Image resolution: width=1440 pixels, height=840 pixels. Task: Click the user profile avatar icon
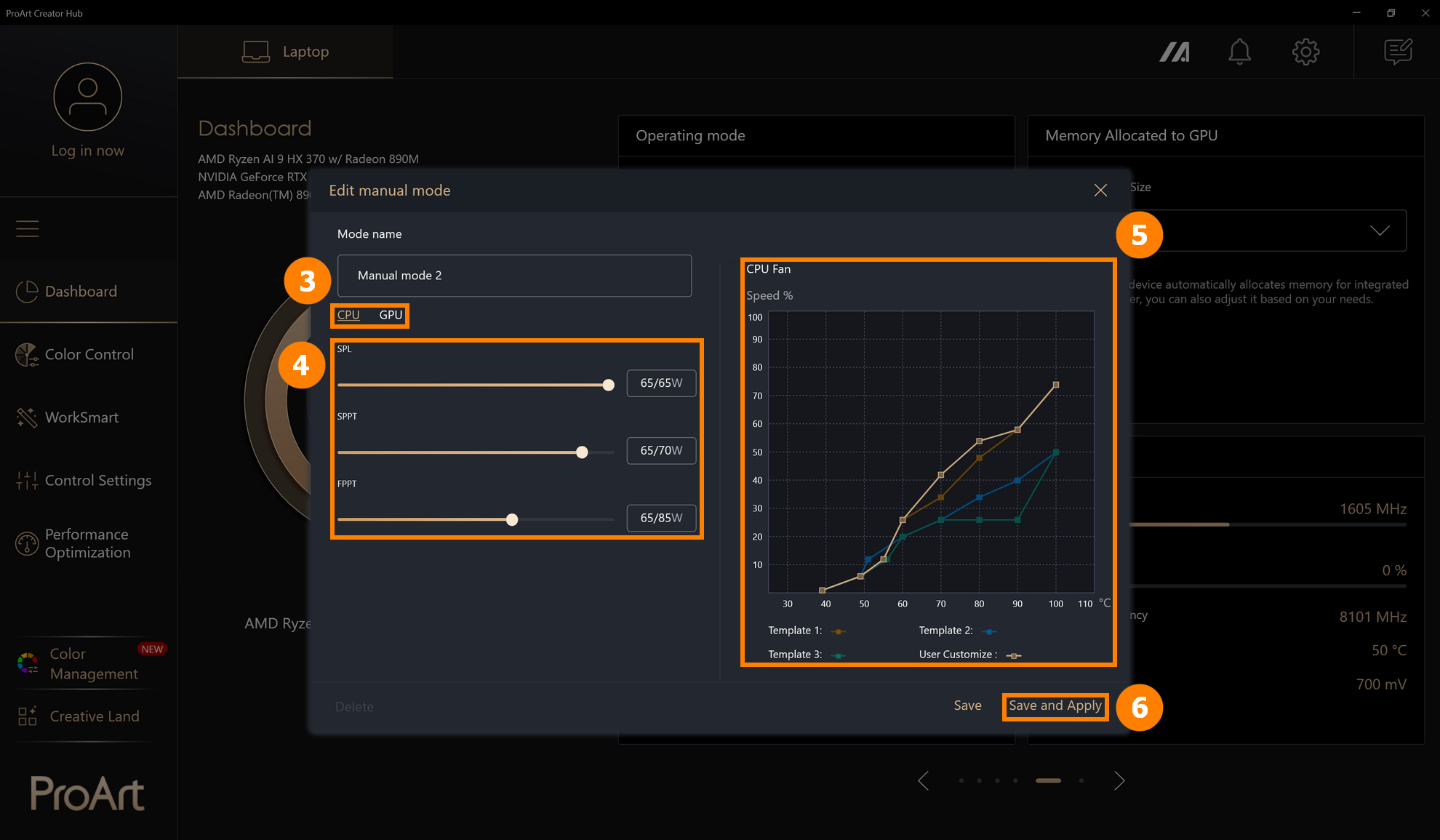pos(87,97)
